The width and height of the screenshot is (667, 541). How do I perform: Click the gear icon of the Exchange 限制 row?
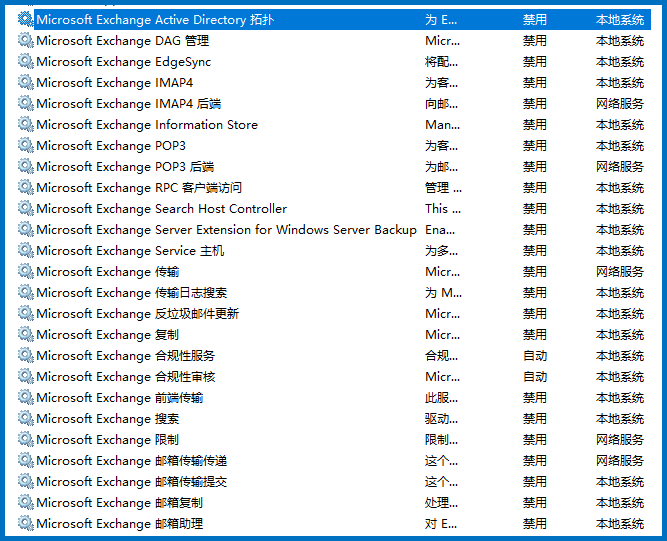pos(26,439)
